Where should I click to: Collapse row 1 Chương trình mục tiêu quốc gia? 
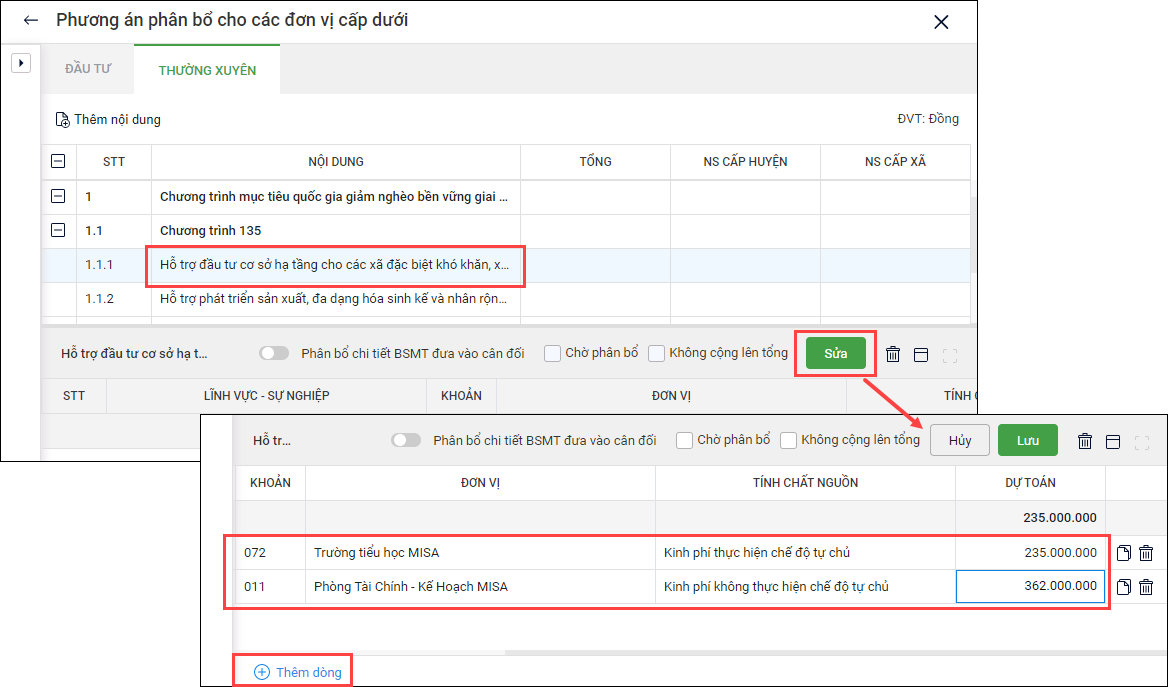point(58,197)
